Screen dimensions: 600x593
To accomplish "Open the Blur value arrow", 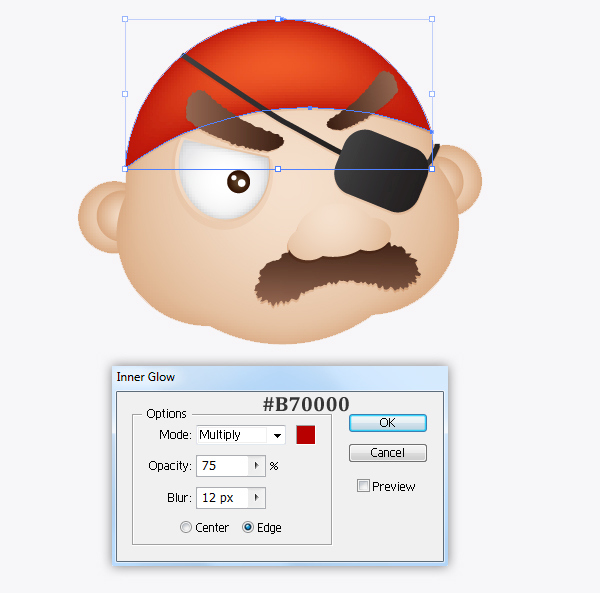I will click(x=257, y=497).
